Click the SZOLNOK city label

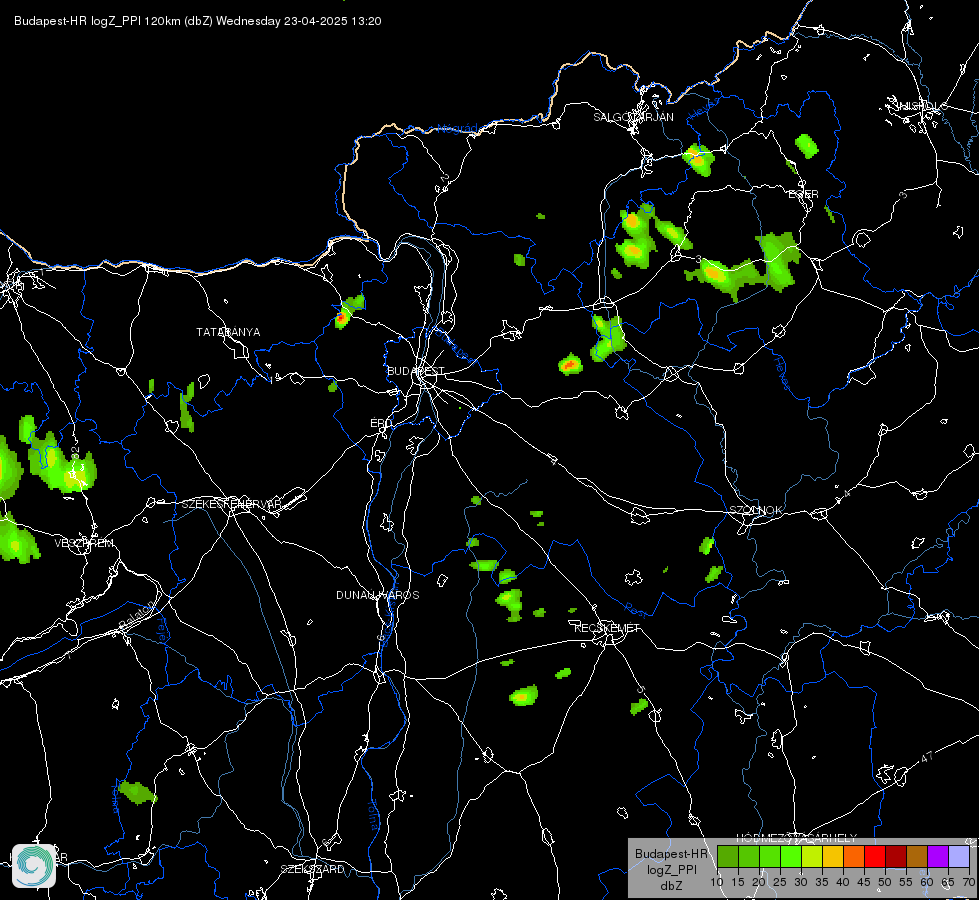click(755, 510)
